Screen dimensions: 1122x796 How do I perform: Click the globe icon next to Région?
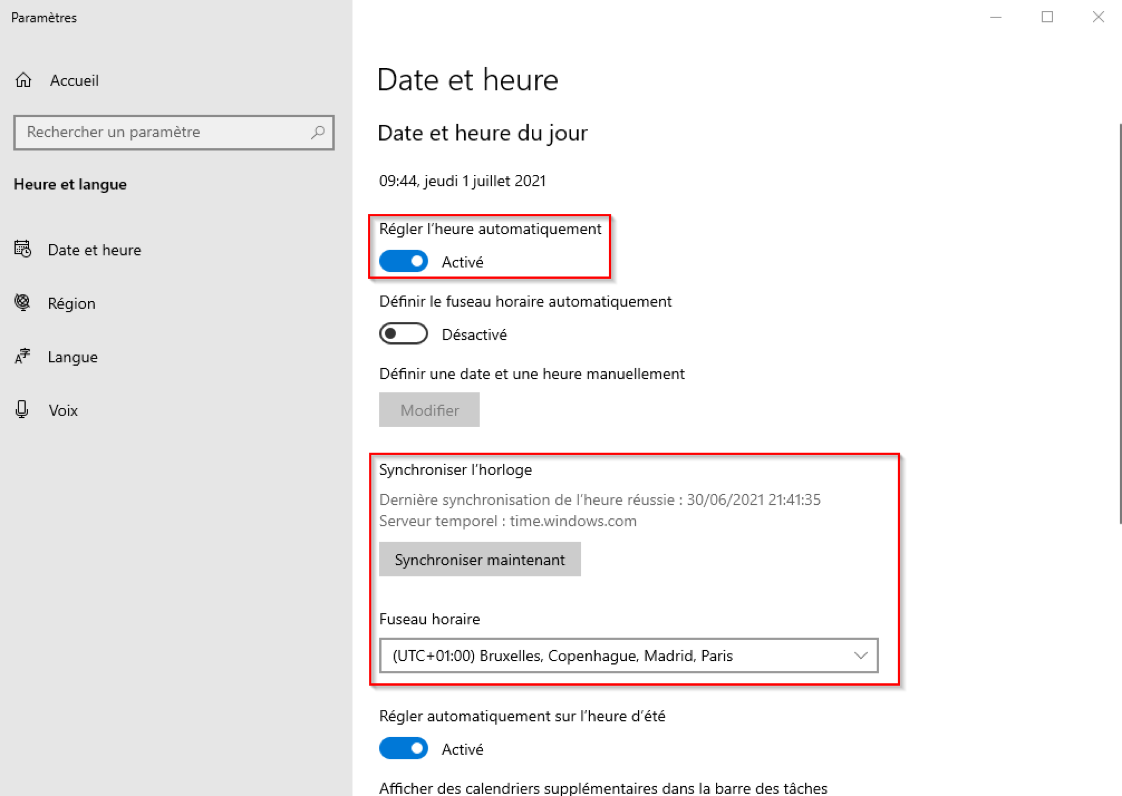[x=23, y=303]
